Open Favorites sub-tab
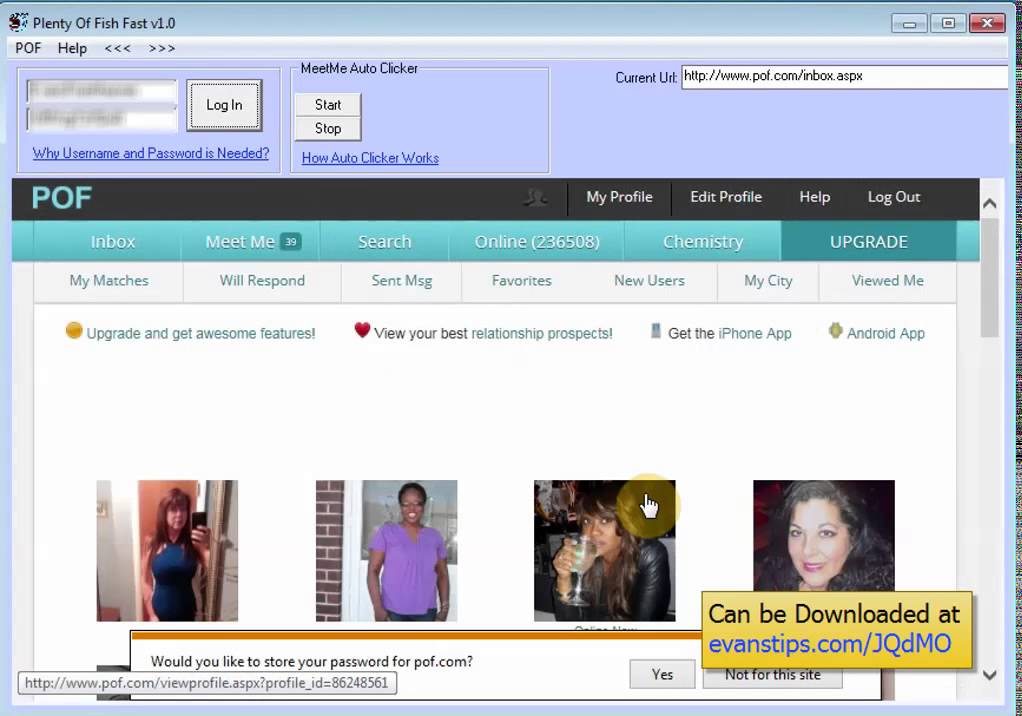1022x716 pixels. 521,281
